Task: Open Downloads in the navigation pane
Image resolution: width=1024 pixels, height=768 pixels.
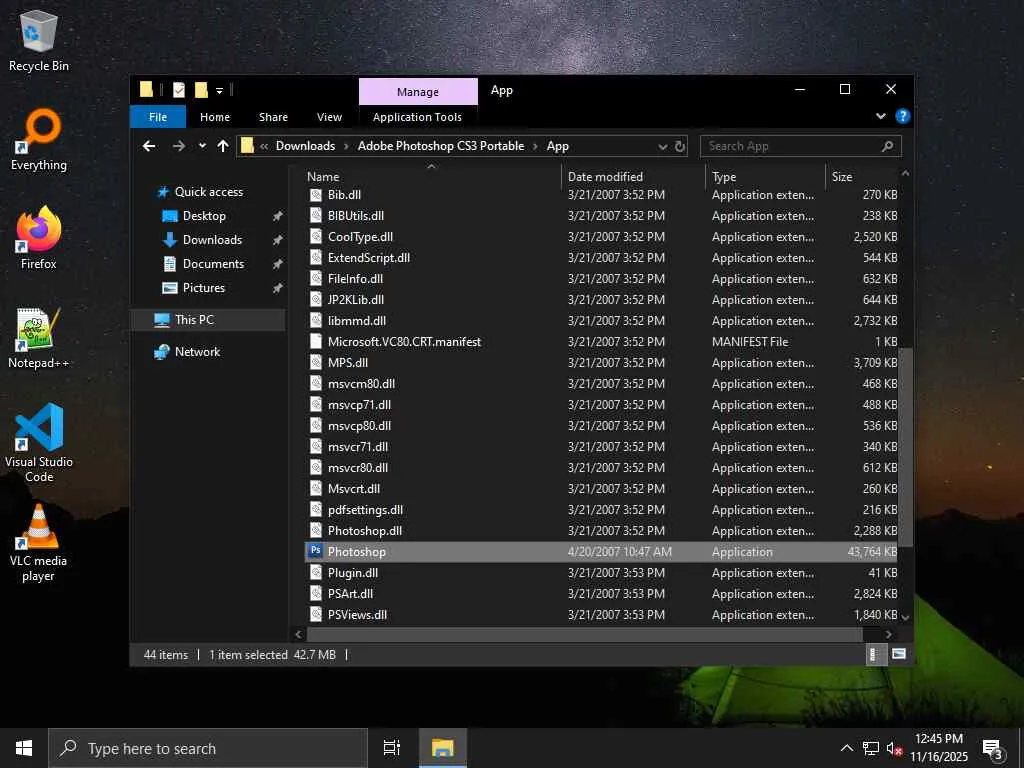Action: click(x=212, y=240)
